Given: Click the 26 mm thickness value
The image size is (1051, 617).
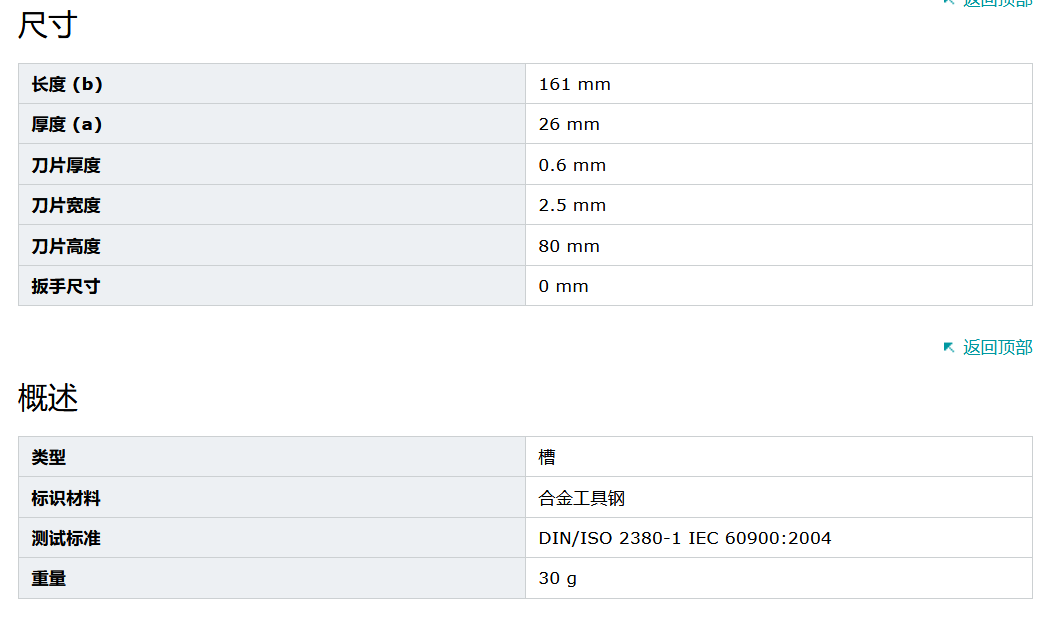Looking at the screenshot, I should [569, 124].
